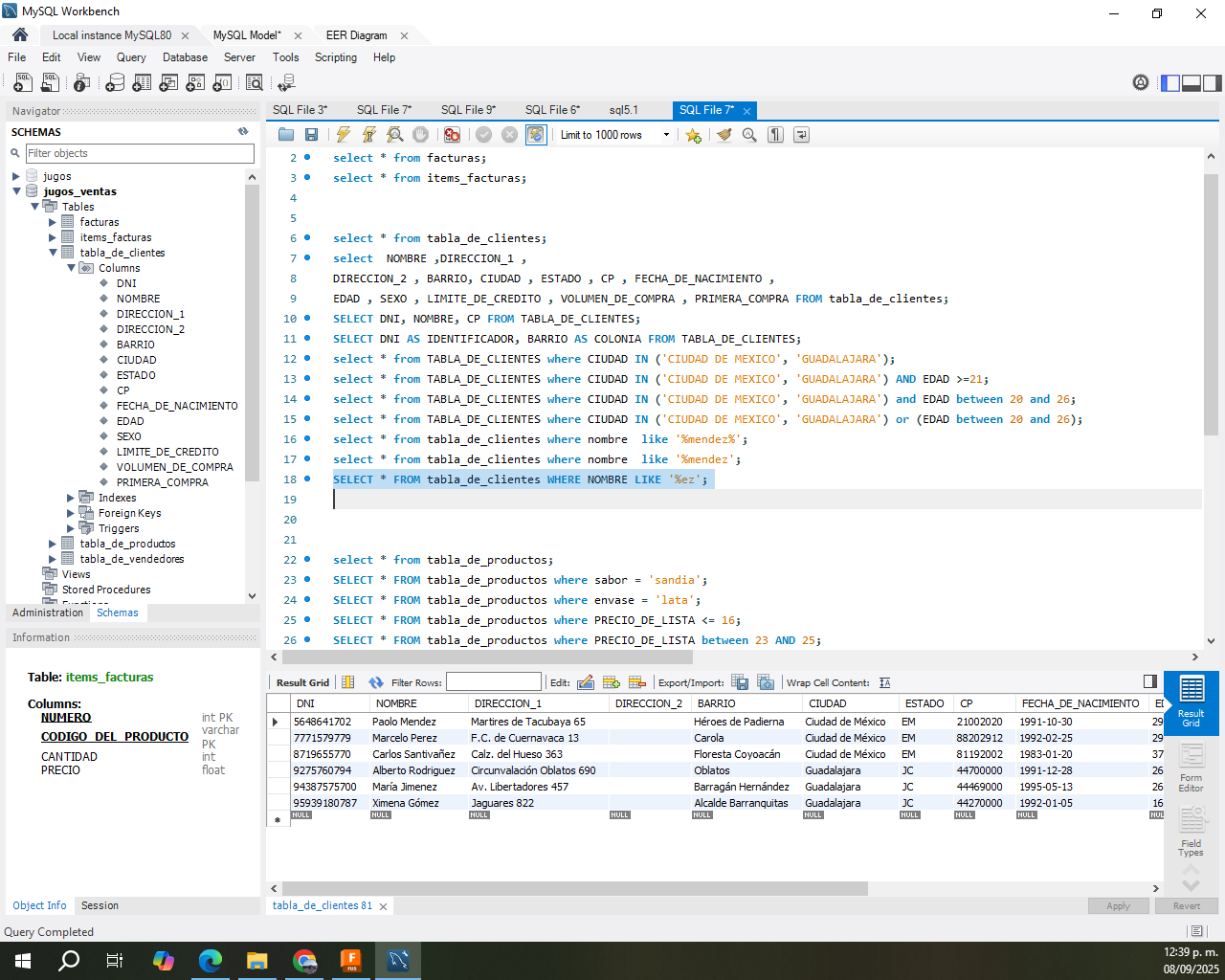Collapse the Tables node

pyautogui.click(x=34, y=207)
